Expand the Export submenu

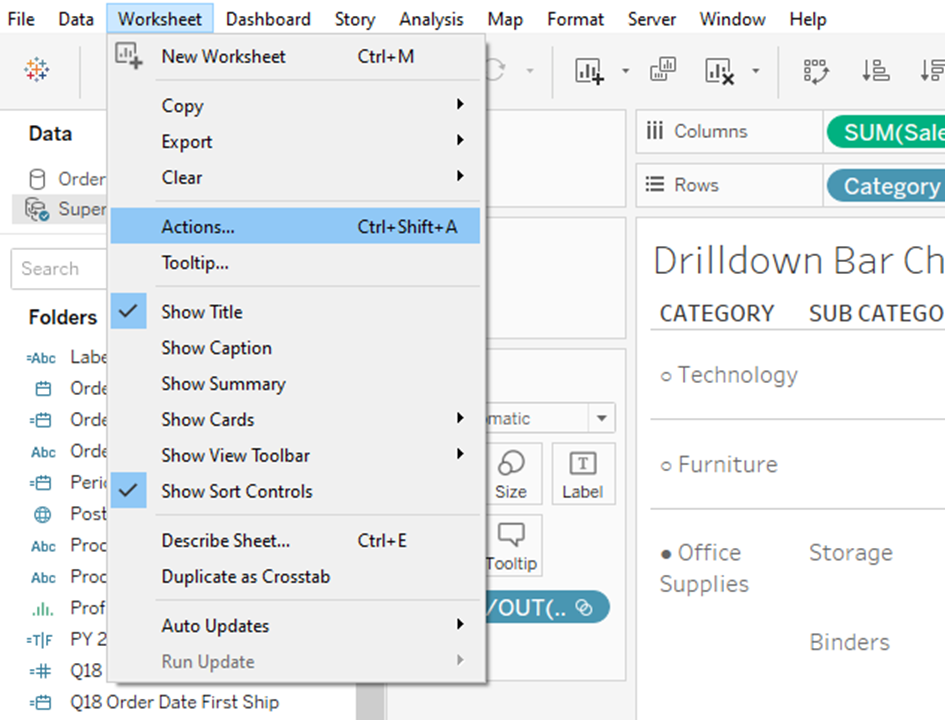[x=295, y=142]
